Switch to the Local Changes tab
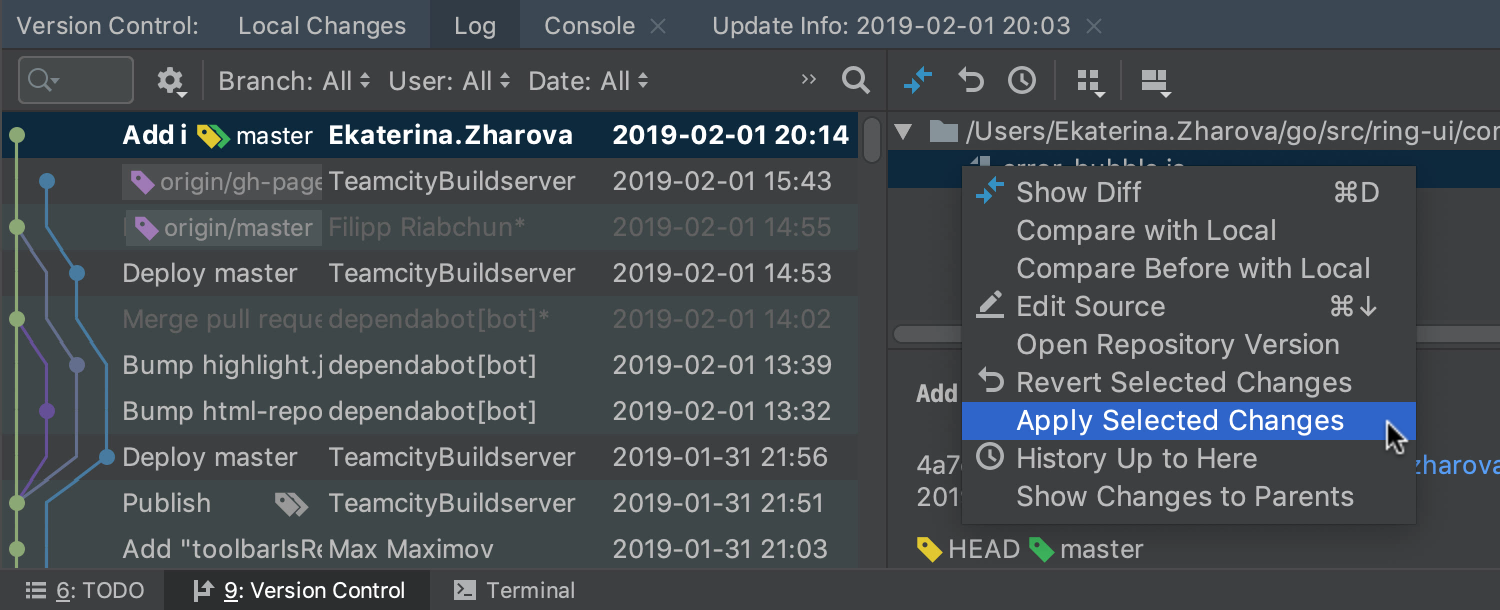 click(322, 26)
